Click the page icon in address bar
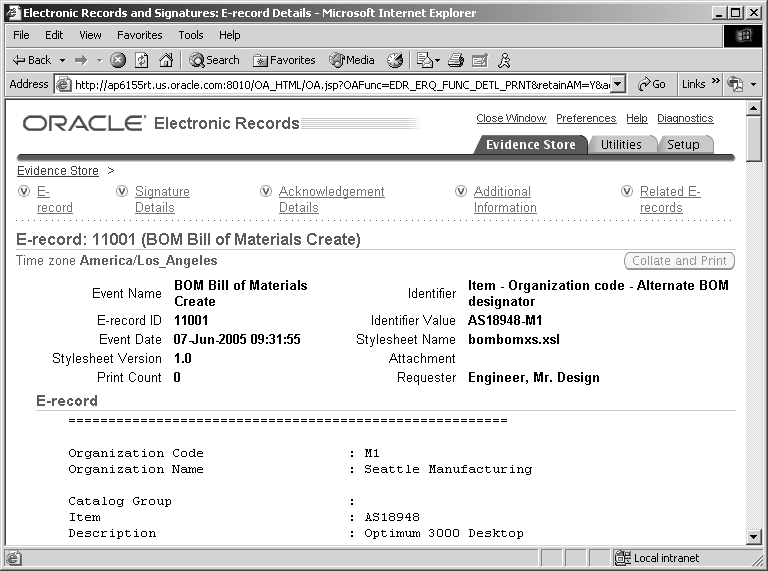768x571 pixels. click(x=63, y=85)
